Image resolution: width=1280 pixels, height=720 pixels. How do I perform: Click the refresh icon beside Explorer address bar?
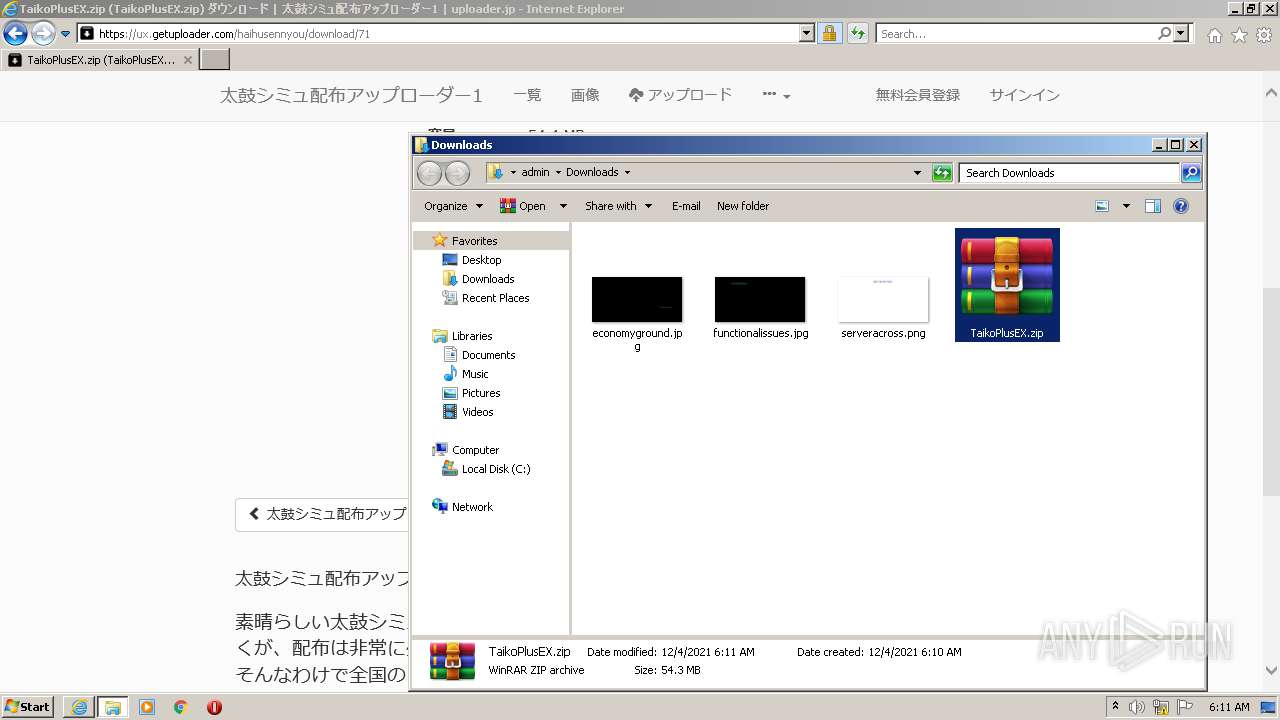[x=942, y=172]
